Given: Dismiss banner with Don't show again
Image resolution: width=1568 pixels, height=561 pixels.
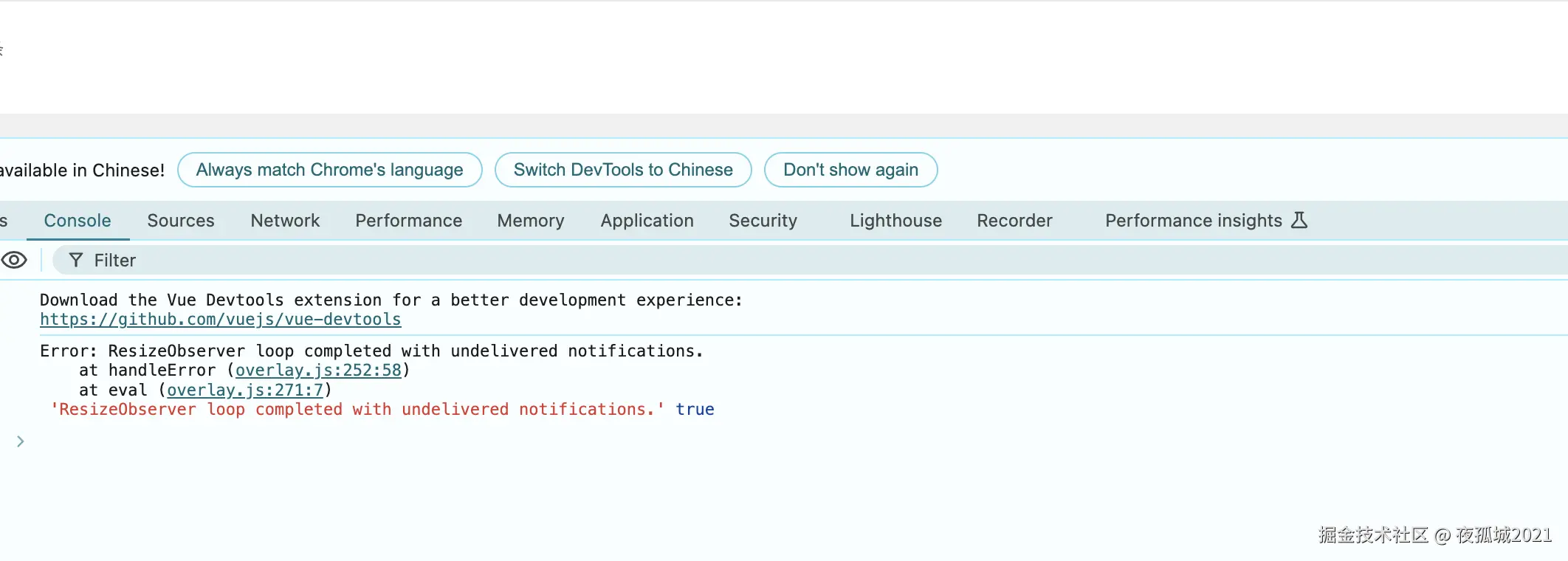Looking at the screenshot, I should 850,170.
